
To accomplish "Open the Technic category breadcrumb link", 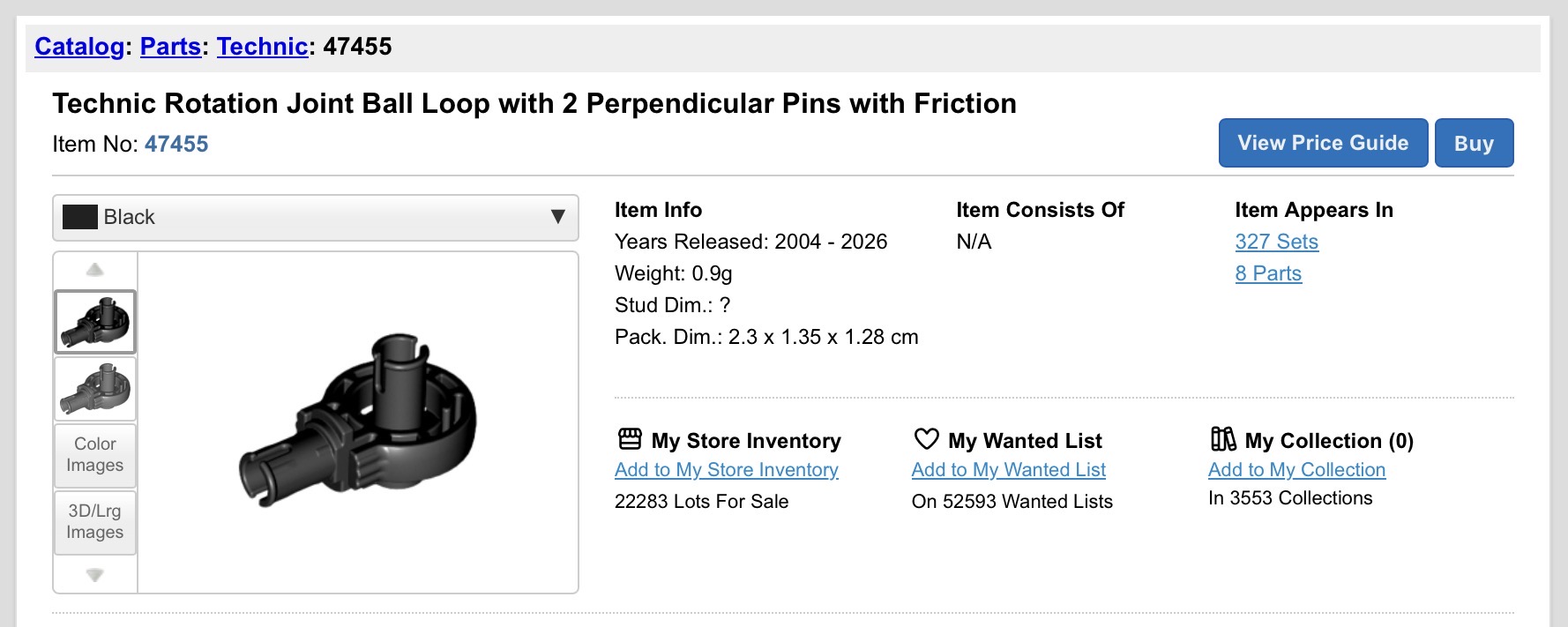I will [x=262, y=47].
